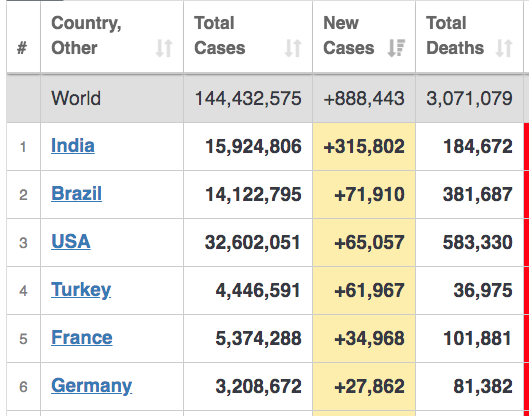Select World total deaths 3,071,079
This screenshot has height=416, width=529.
tap(469, 99)
